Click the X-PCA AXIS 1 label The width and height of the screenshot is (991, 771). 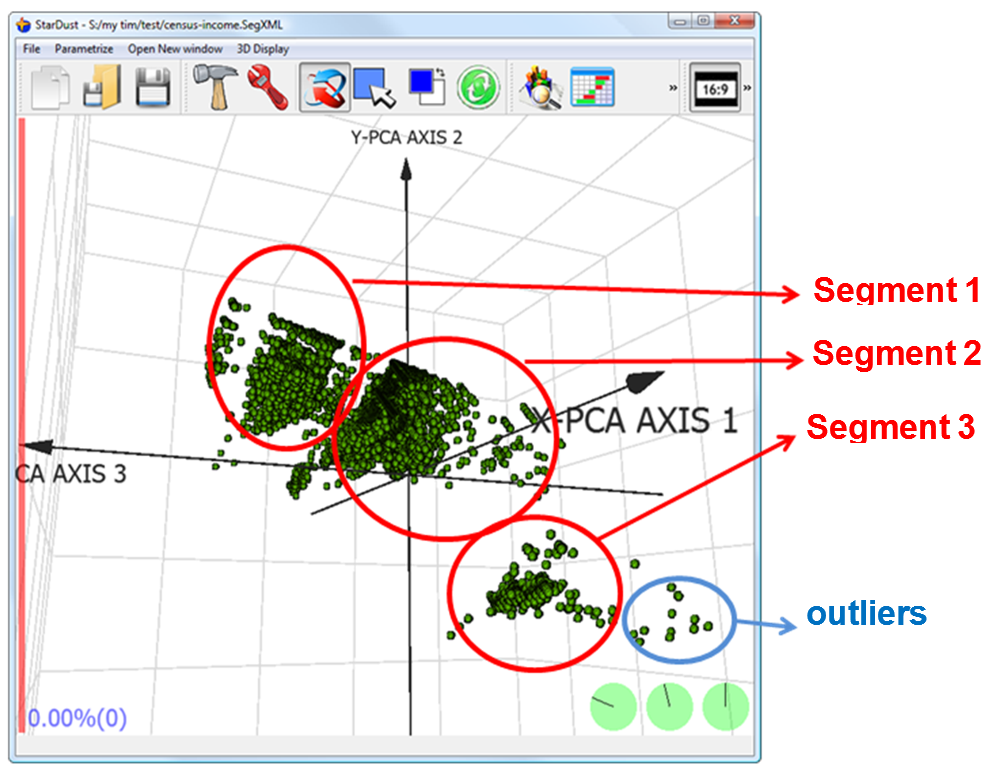pyautogui.click(x=634, y=421)
